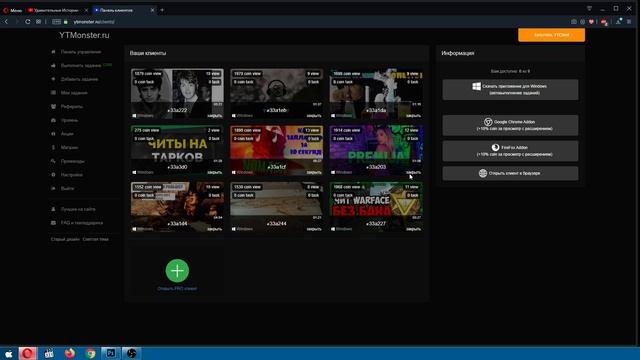Open 'Акции' in the sidebar
640x360 pixels.
pos(67,134)
